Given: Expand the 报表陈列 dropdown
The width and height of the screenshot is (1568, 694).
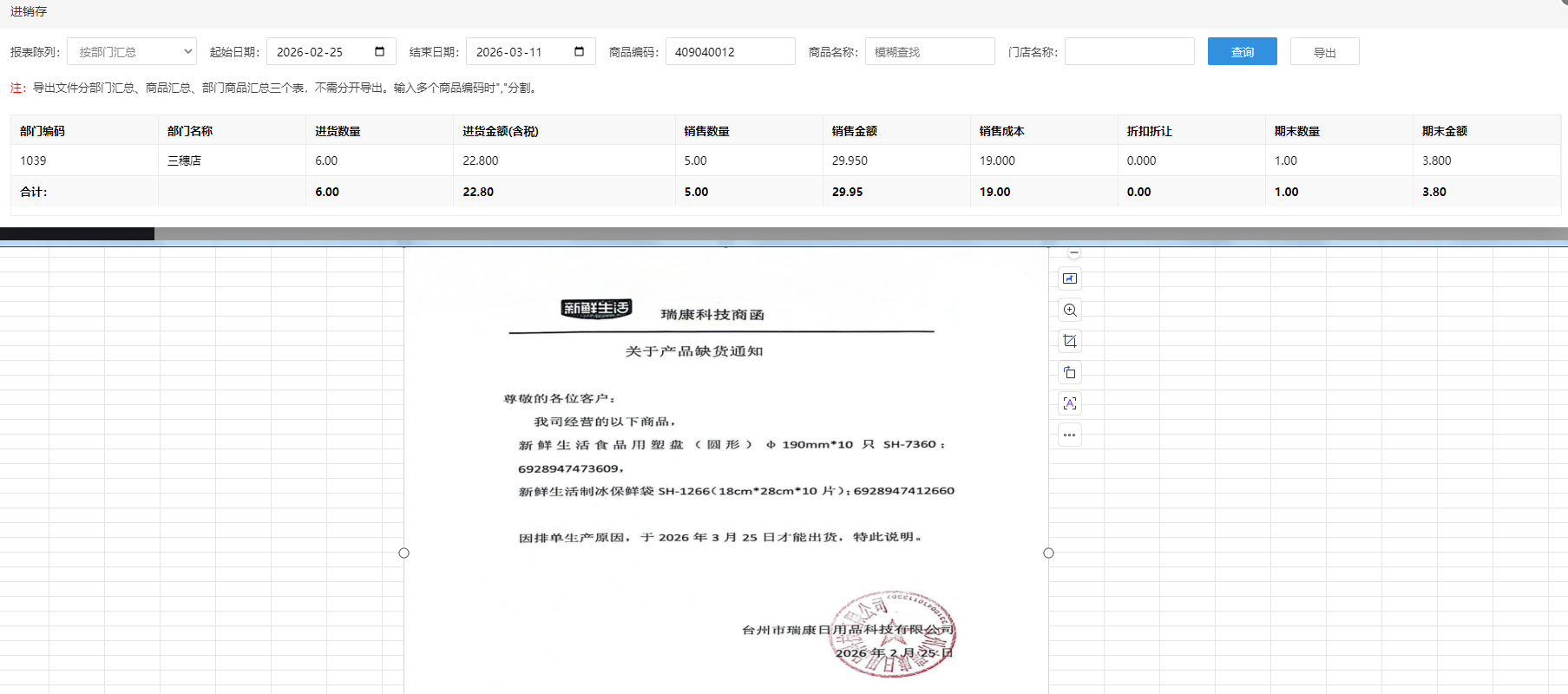Looking at the screenshot, I should [x=132, y=52].
